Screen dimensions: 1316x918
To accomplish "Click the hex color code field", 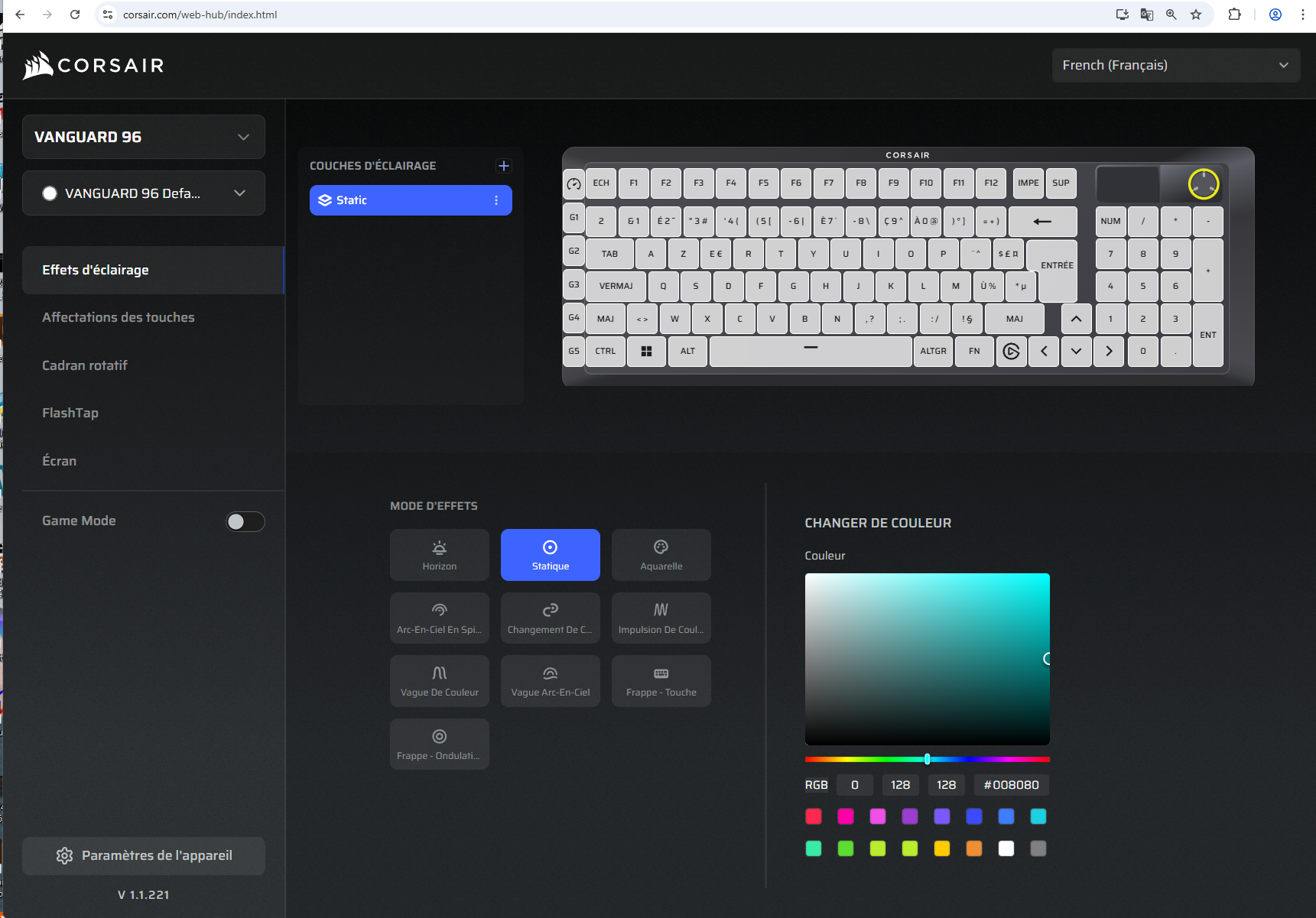I will click(x=1011, y=785).
